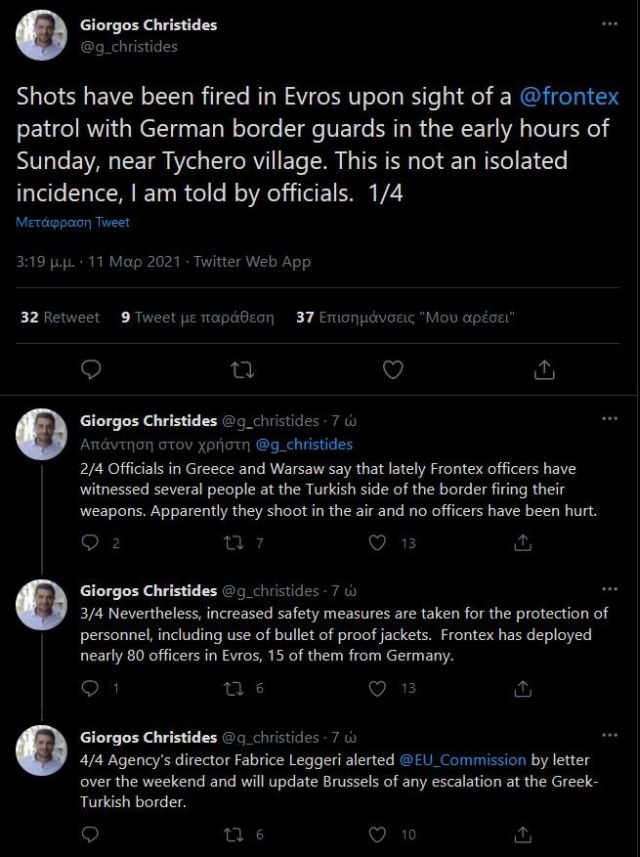The height and width of the screenshot is (857, 640).
Task: Like the 3/4 tweet about safety measures
Action: [x=378, y=688]
